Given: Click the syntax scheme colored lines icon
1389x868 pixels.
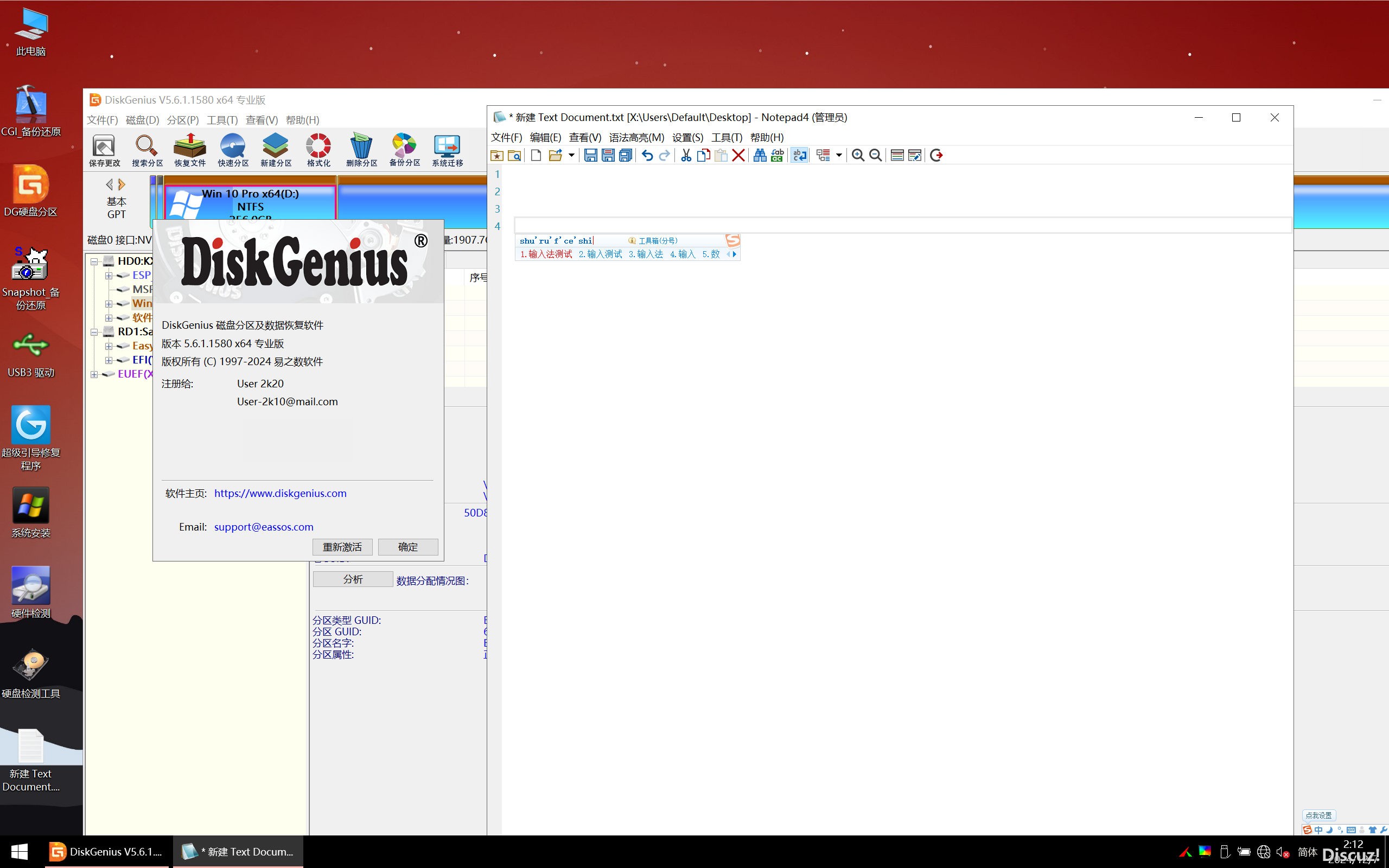Looking at the screenshot, I should coord(897,155).
